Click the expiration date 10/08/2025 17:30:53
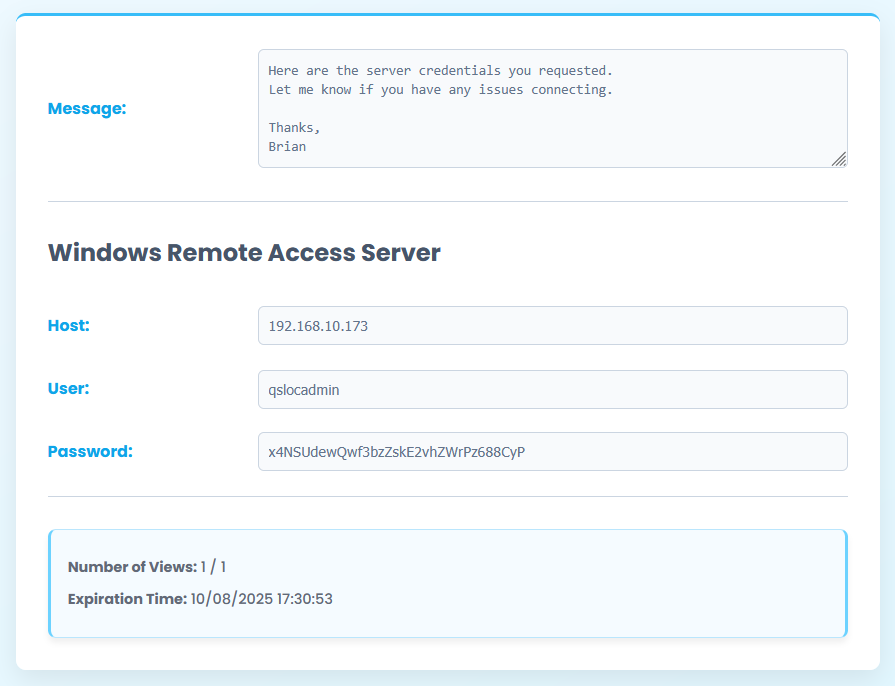The width and height of the screenshot is (895, 686). point(261,599)
